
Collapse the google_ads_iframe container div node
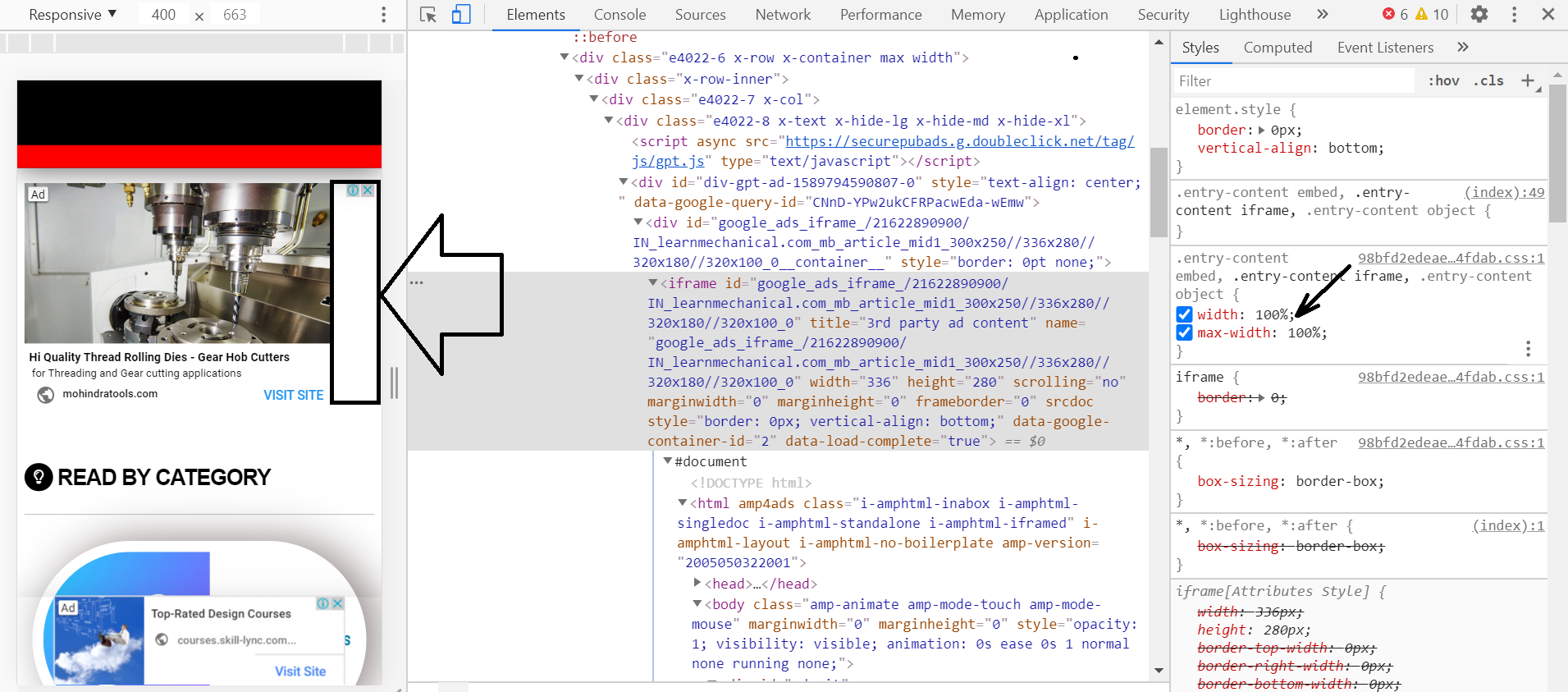[638, 222]
